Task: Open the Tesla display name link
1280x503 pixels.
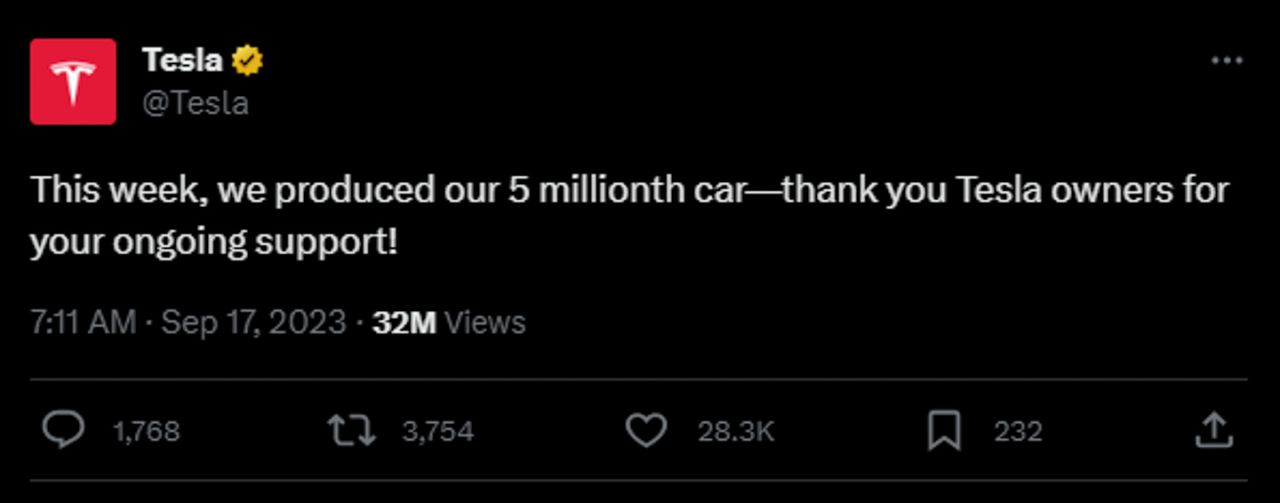Action: coord(182,61)
